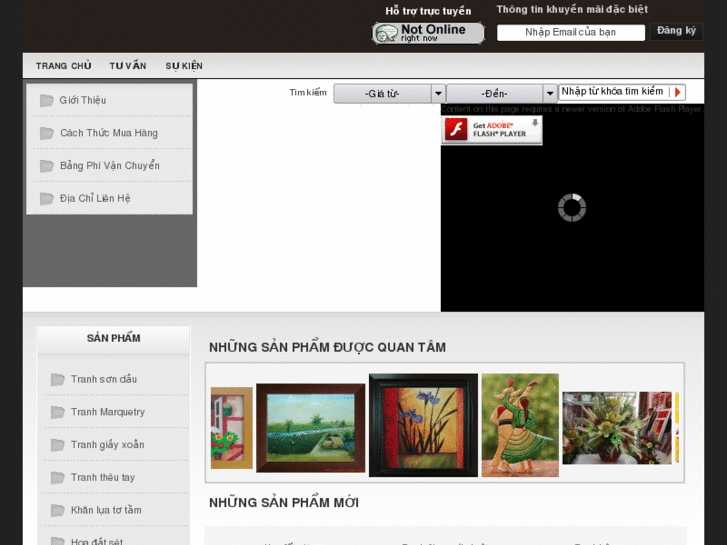This screenshot has width=727, height=545.
Task: Open the dancing couple artwork thumbnail
Action: point(520,425)
